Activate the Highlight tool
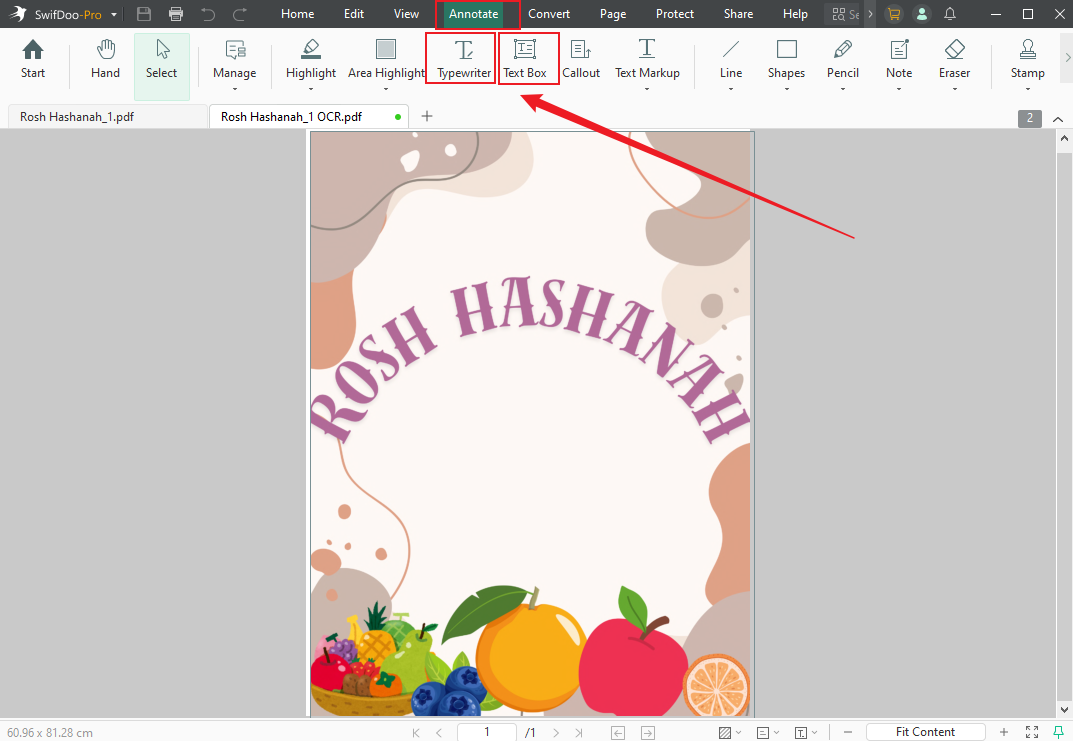1073x741 pixels. [310, 60]
